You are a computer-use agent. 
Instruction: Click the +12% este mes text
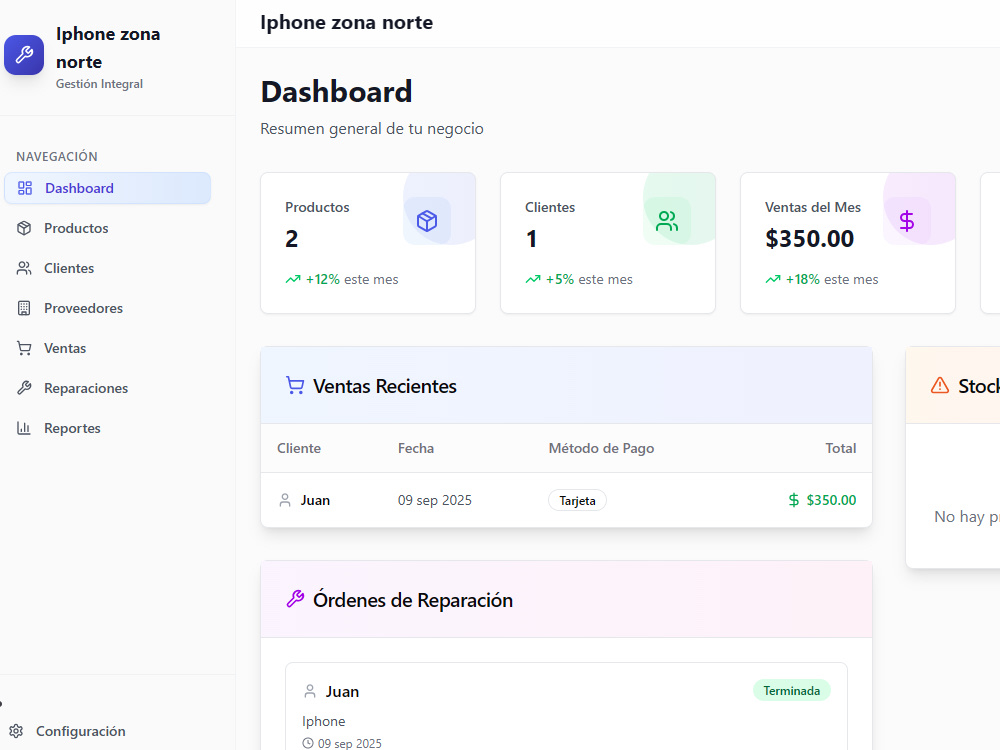tap(352, 279)
